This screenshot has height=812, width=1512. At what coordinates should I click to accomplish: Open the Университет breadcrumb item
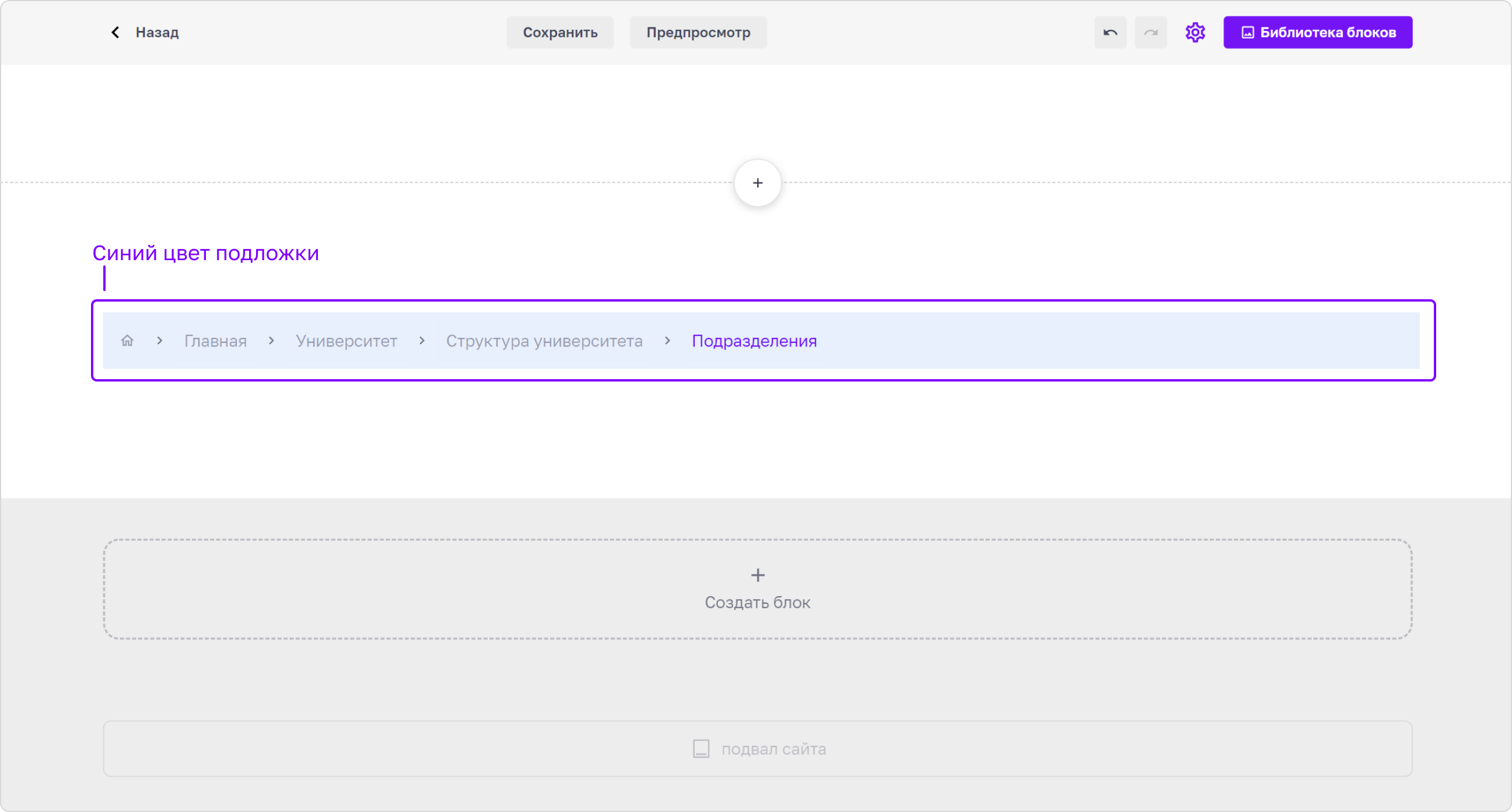point(346,341)
